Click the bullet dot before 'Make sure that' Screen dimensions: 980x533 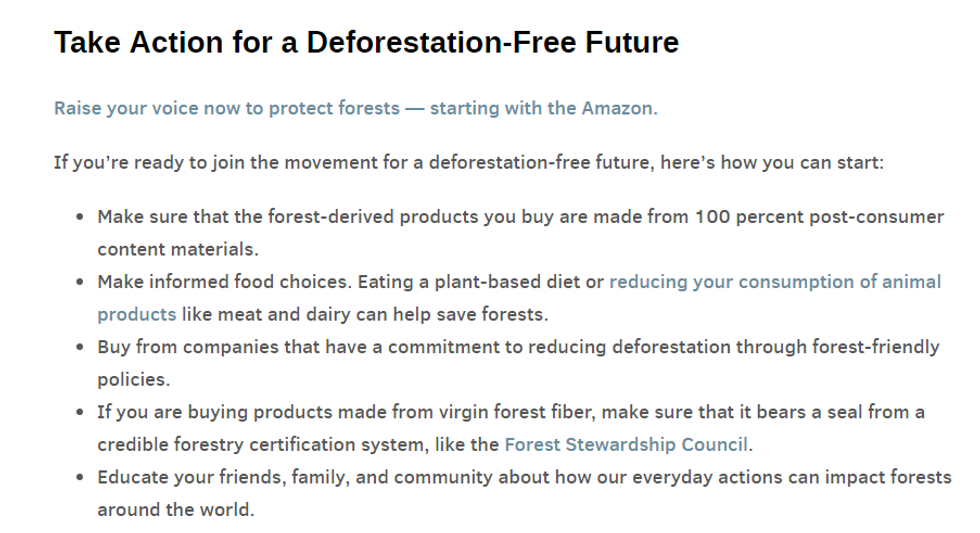(79, 217)
